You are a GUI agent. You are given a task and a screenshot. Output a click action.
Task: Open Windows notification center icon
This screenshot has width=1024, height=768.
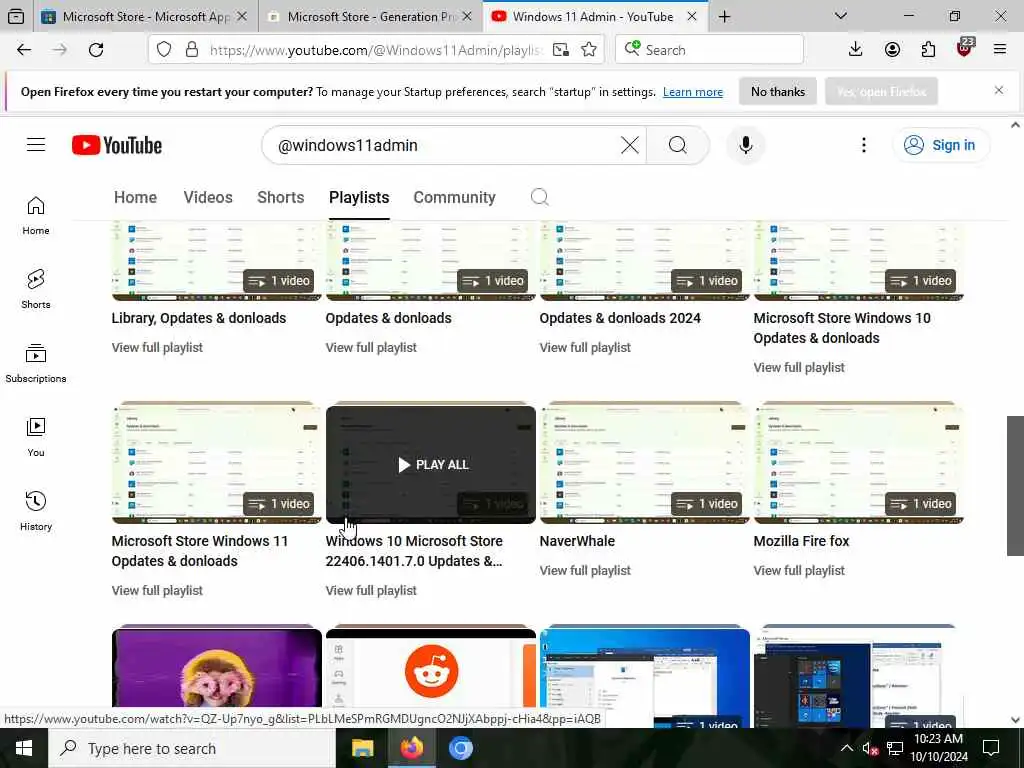(x=991, y=748)
